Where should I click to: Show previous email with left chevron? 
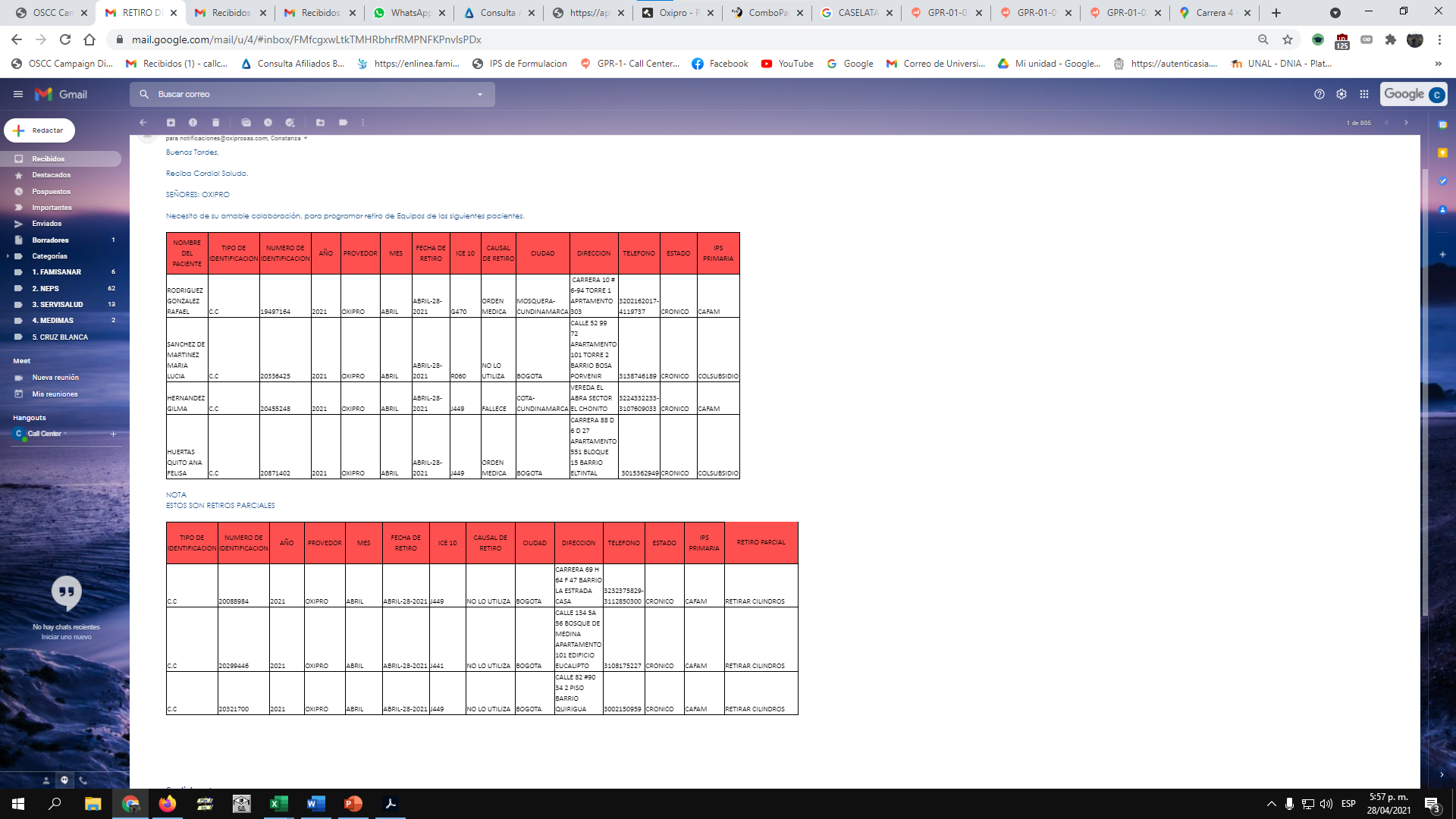click(1387, 122)
